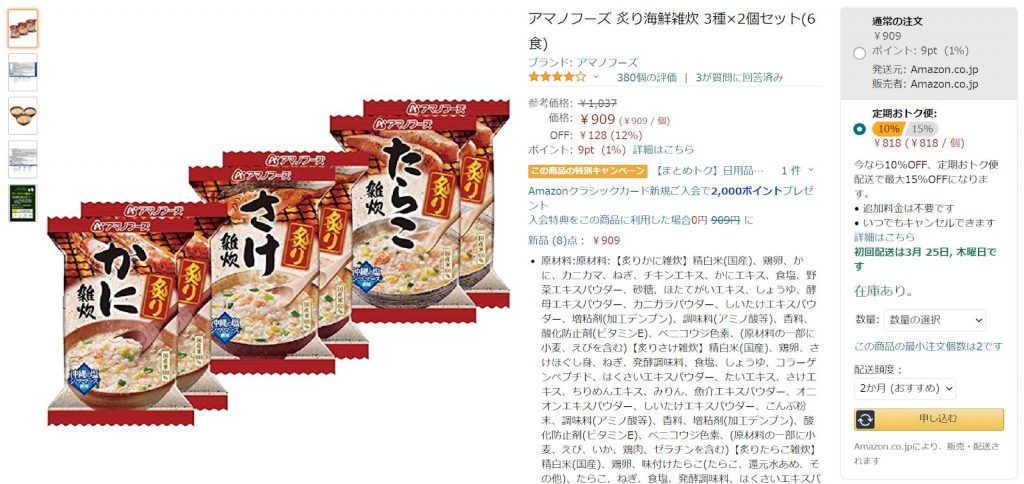Select third thumbnail showing three bowls
This screenshot has height=484, width=1024.
[23, 116]
